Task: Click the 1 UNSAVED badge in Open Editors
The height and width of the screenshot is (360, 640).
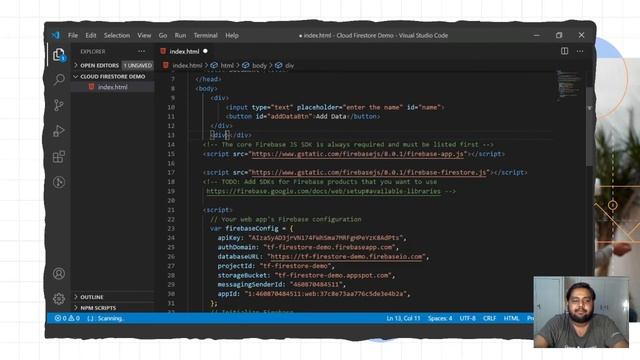Action: tap(138, 65)
